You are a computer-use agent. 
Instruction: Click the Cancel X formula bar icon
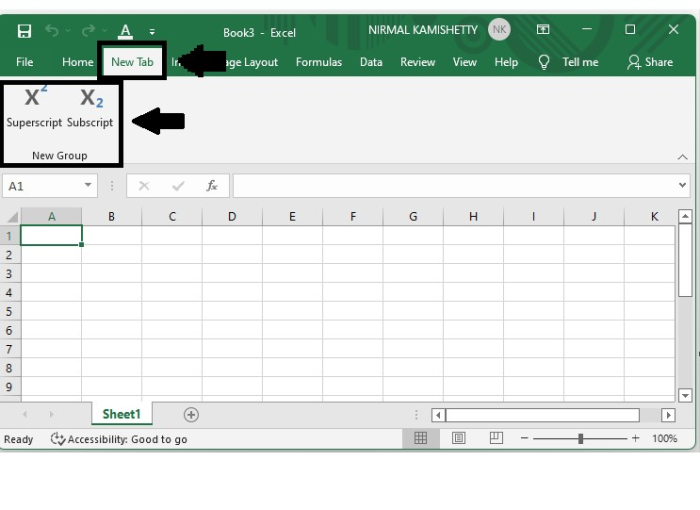(144, 186)
